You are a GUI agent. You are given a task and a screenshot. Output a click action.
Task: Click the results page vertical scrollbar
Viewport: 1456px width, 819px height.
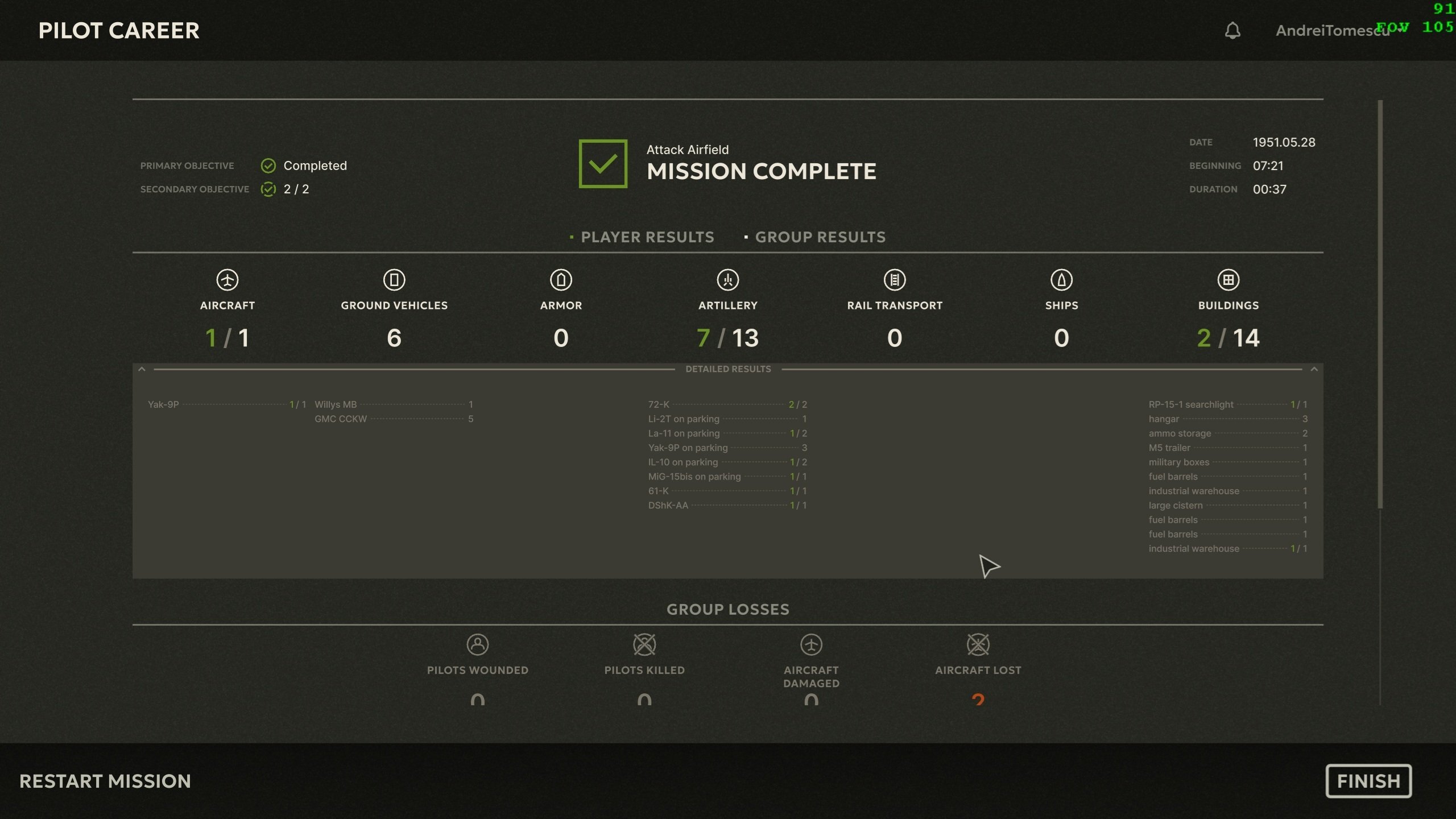tap(1380, 304)
